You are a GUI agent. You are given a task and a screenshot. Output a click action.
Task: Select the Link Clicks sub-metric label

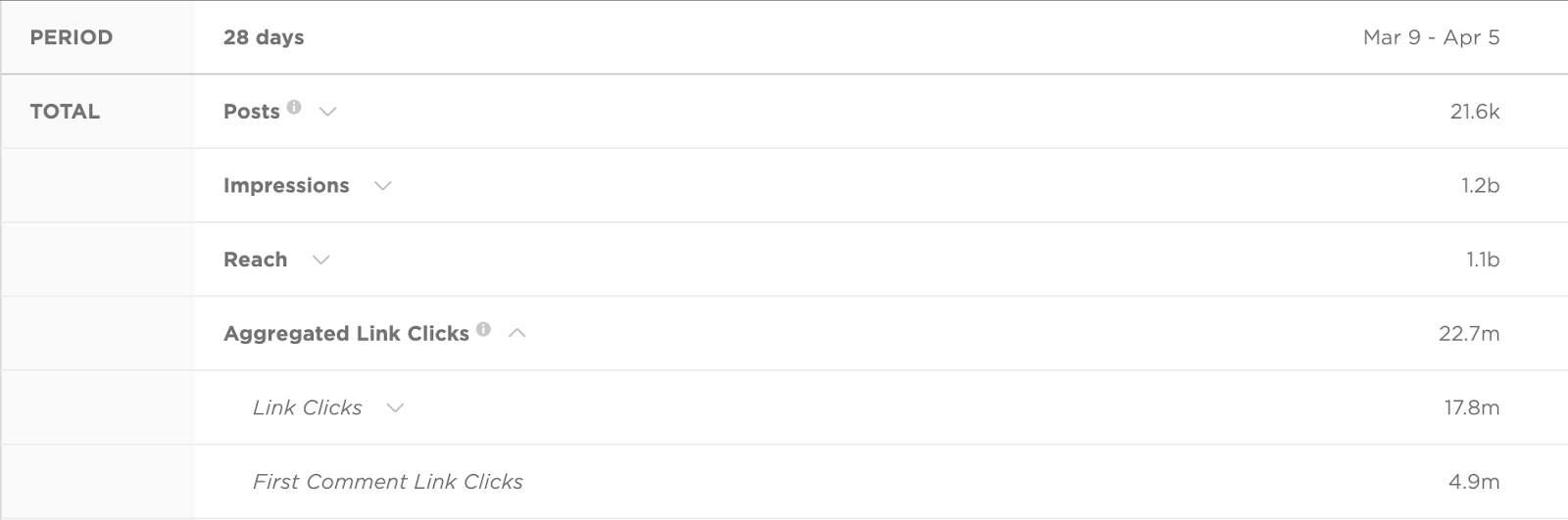[308, 407]
